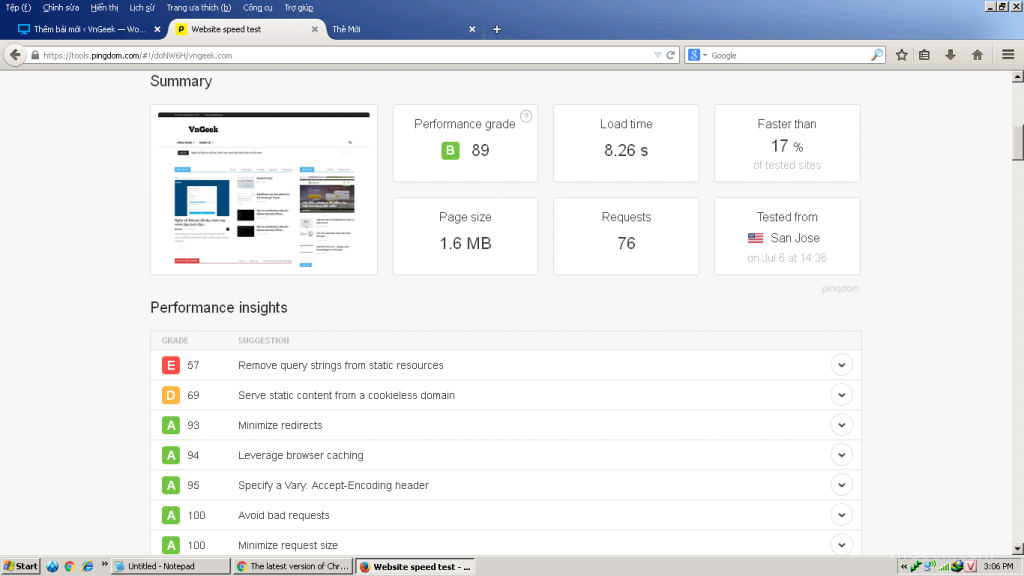Expand Remove query strings from static resources
The height and width of the screenshot is (576, 1024).
pyautogui.click(x=842, y=365)
